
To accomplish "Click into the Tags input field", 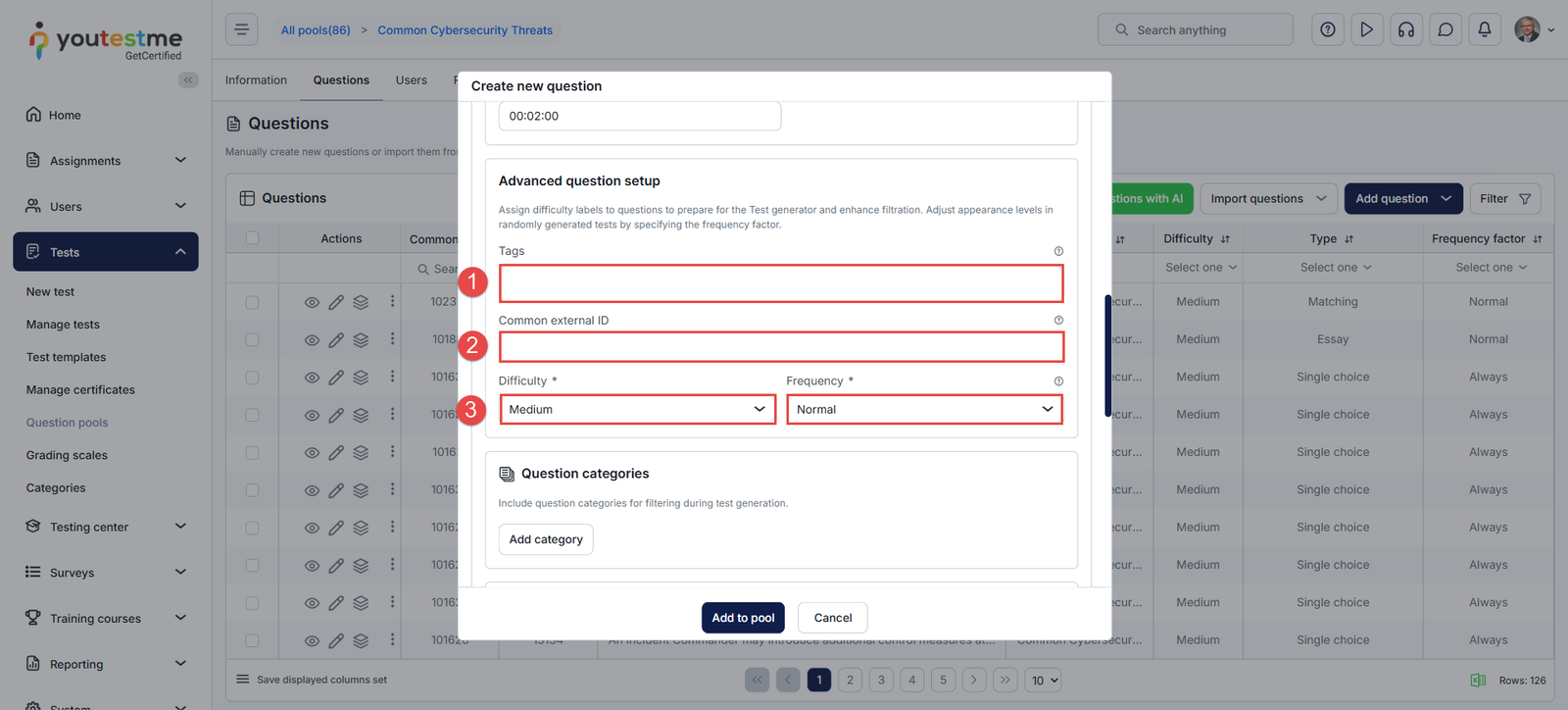I will coord(781,284).
